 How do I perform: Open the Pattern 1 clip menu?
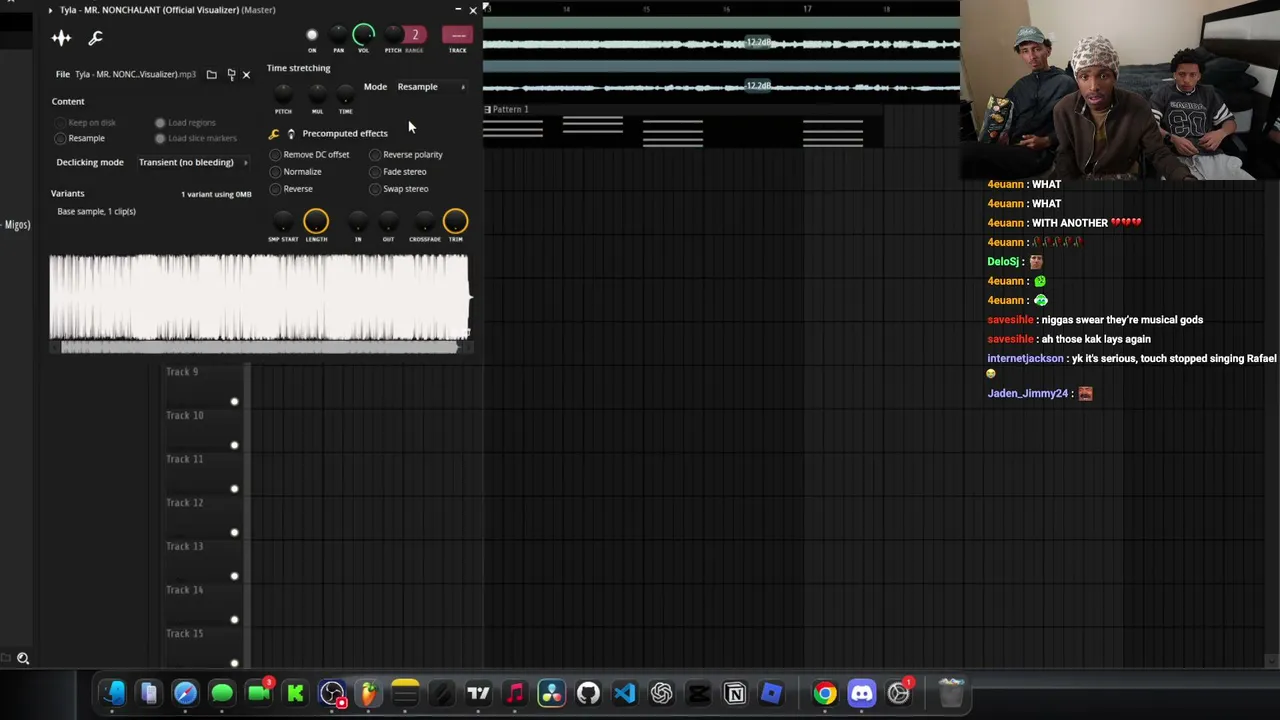pos(488,109)
